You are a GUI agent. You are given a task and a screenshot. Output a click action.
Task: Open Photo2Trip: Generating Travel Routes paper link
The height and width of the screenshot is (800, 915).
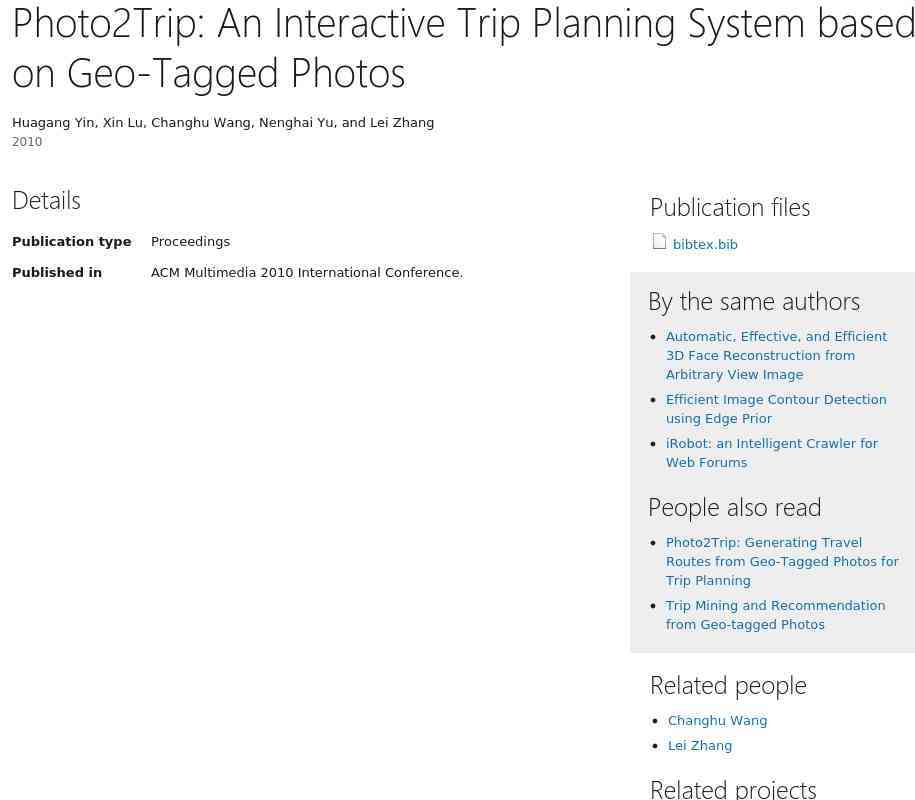[x=782, y=561]
